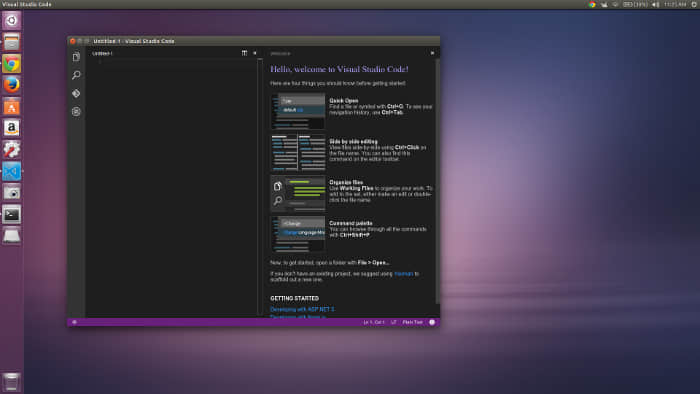The image size is (700, 394).
Task: Open the Explorer view in activity bar
Action: click(x=76, y=57)
